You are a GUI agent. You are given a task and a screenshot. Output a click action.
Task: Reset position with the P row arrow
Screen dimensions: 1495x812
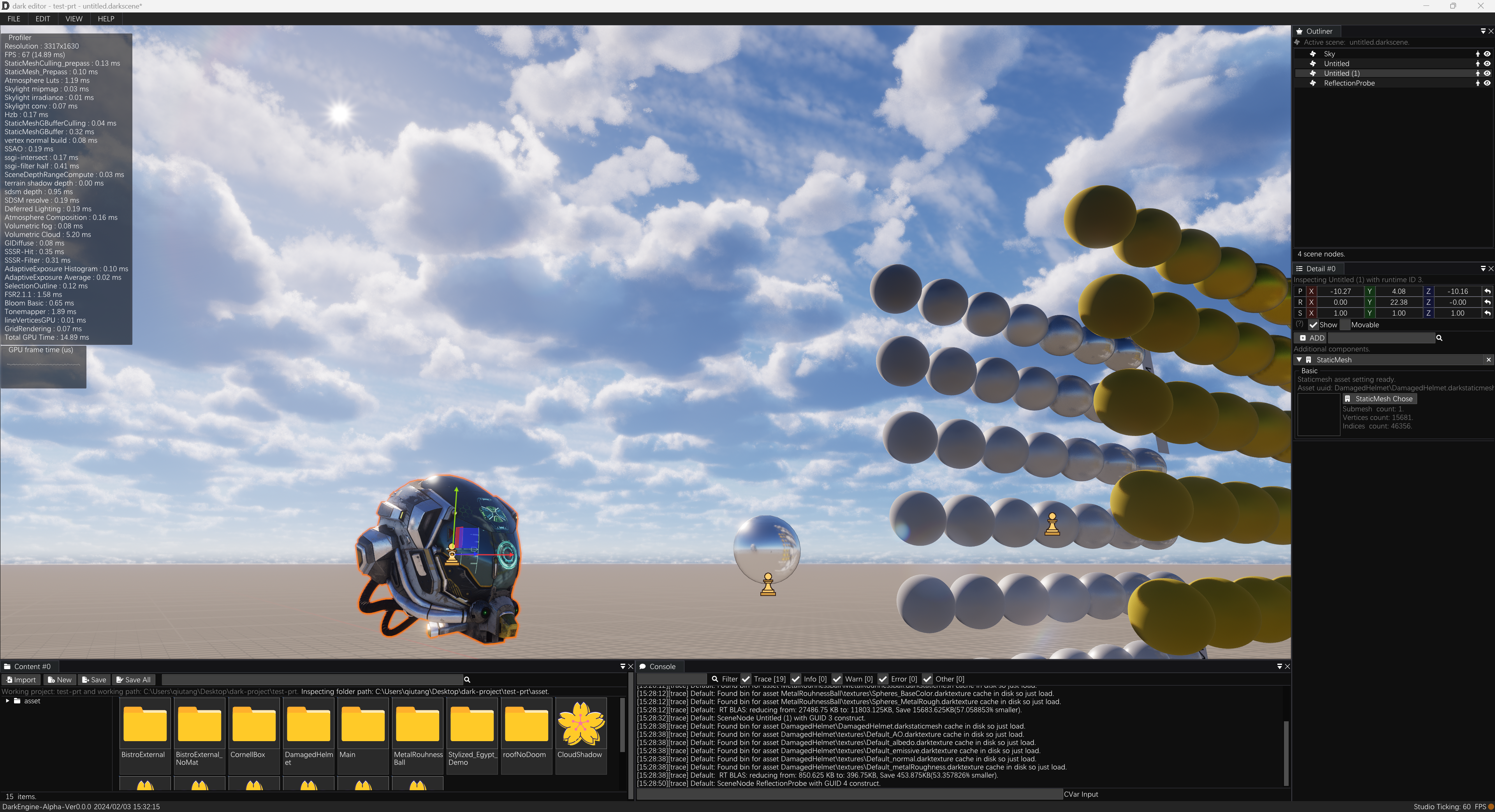pos(1488,292)
